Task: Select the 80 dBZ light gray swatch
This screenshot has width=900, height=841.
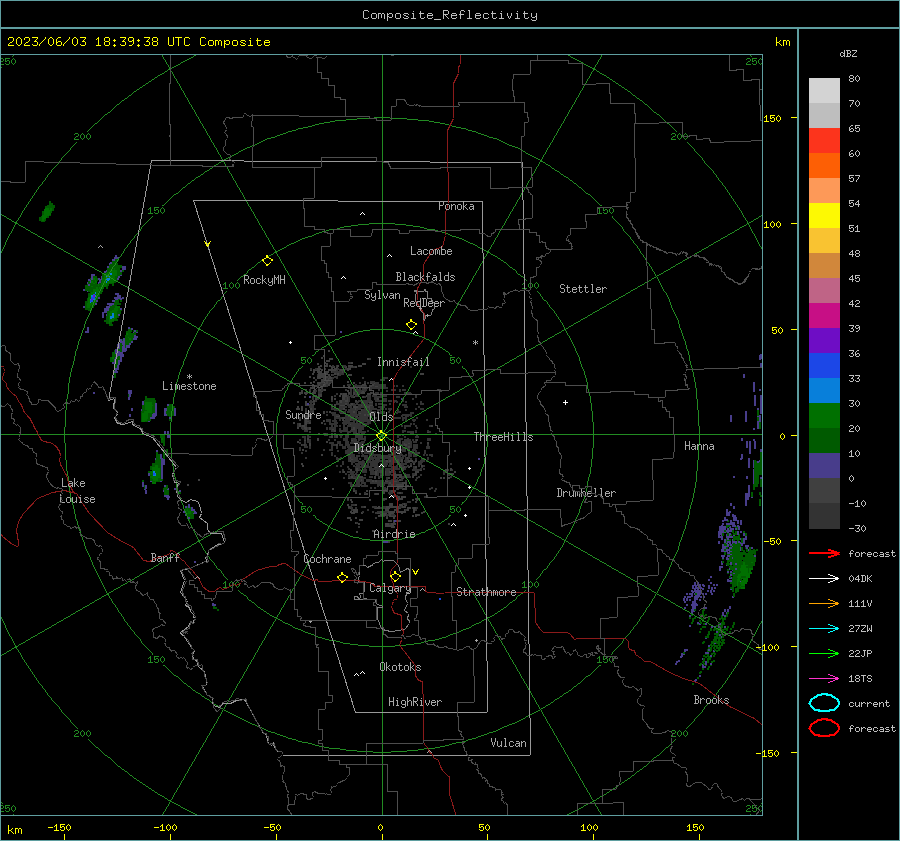Action: coord(824,90)
